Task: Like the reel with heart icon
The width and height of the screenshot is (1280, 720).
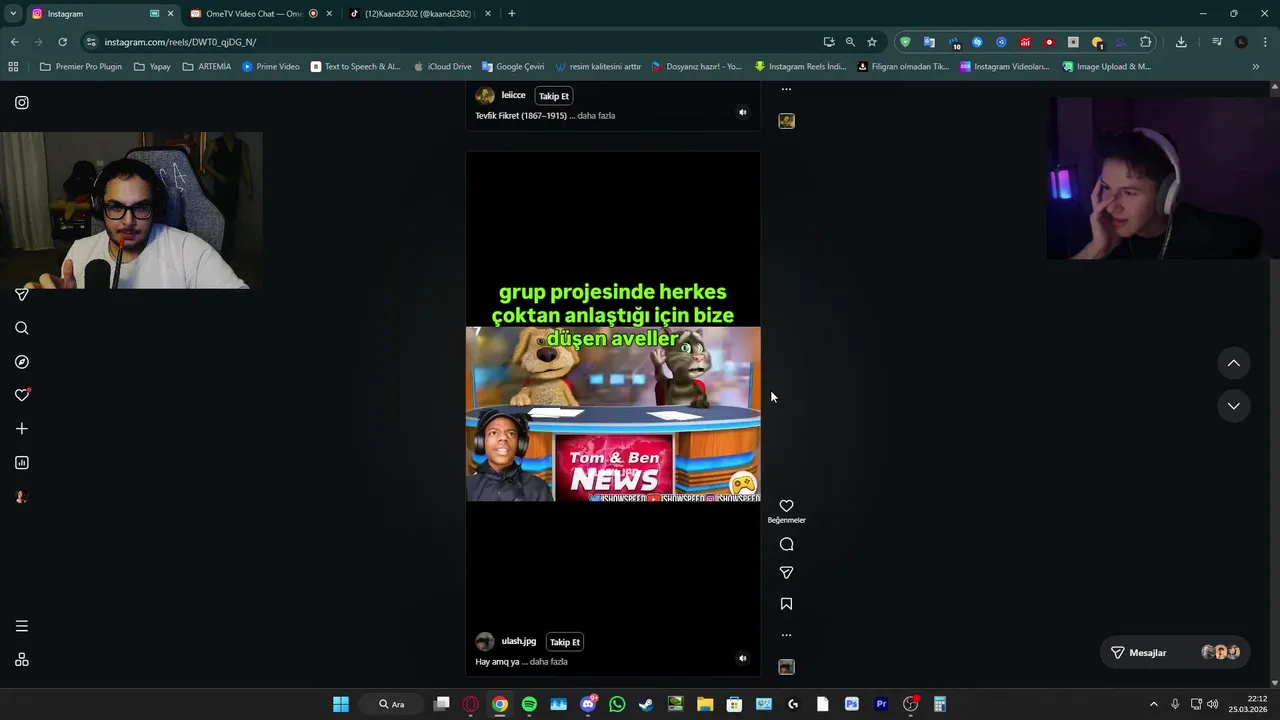Action: click(786, 506)
